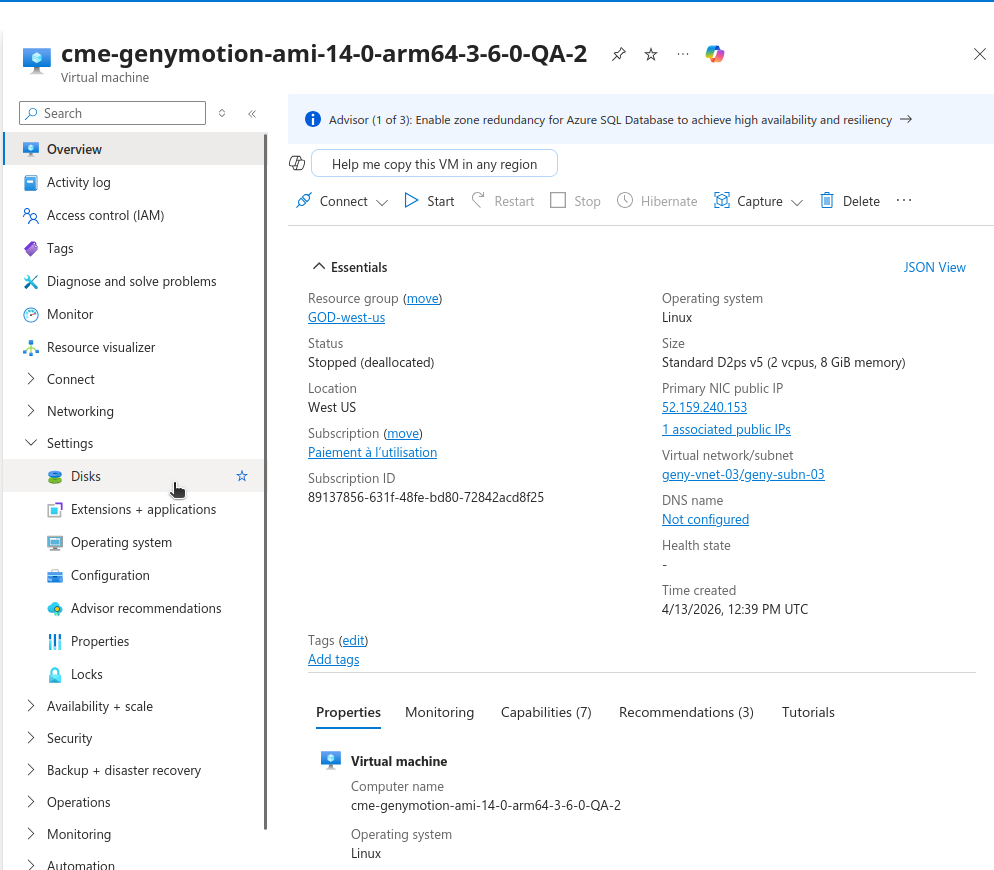This screenshot has height=870, width=994.
Task: Pin the VM page to dashboard
Action: (617, 54)
